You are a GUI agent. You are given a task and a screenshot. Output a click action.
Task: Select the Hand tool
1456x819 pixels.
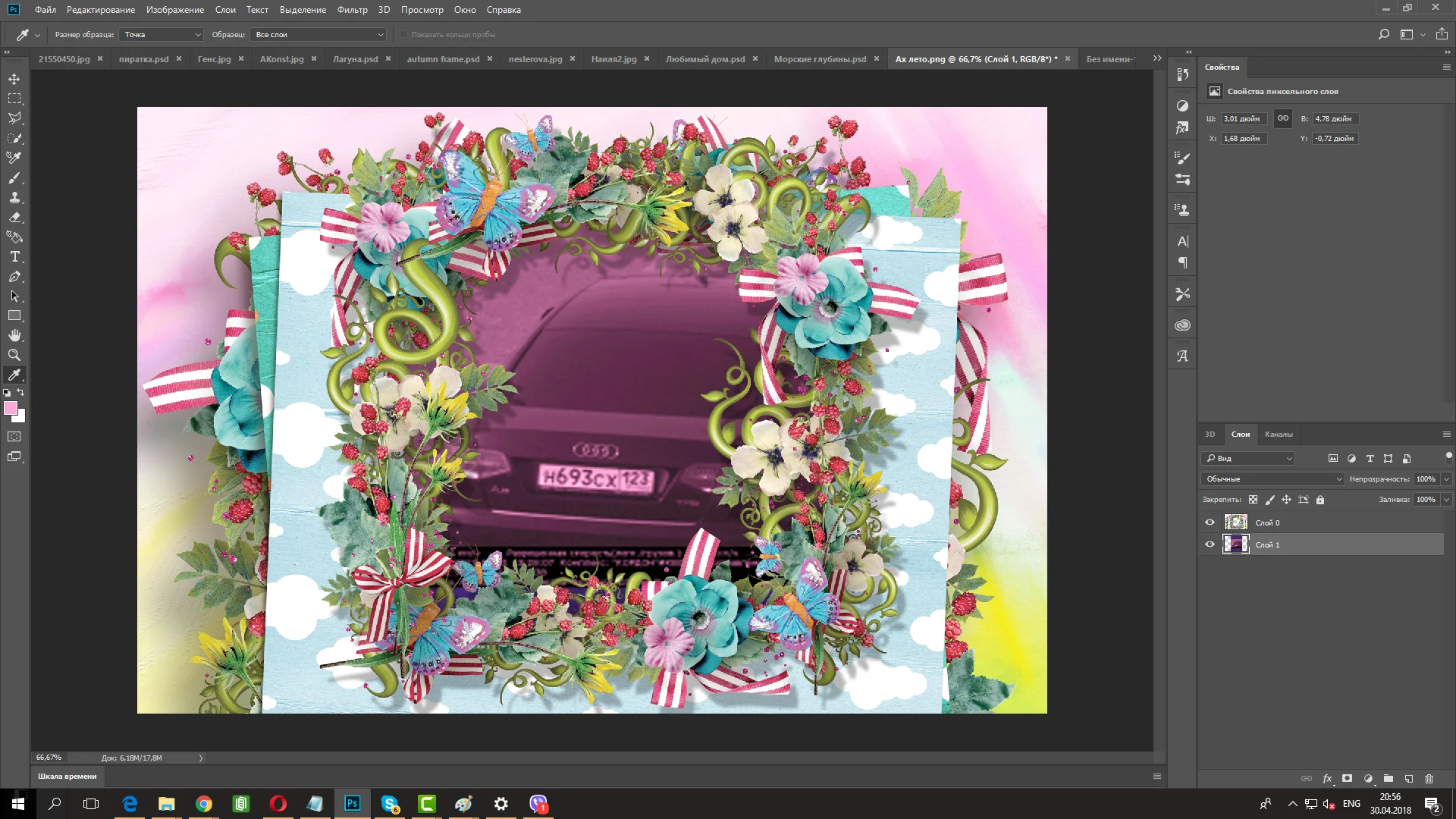tap(14, 335)
